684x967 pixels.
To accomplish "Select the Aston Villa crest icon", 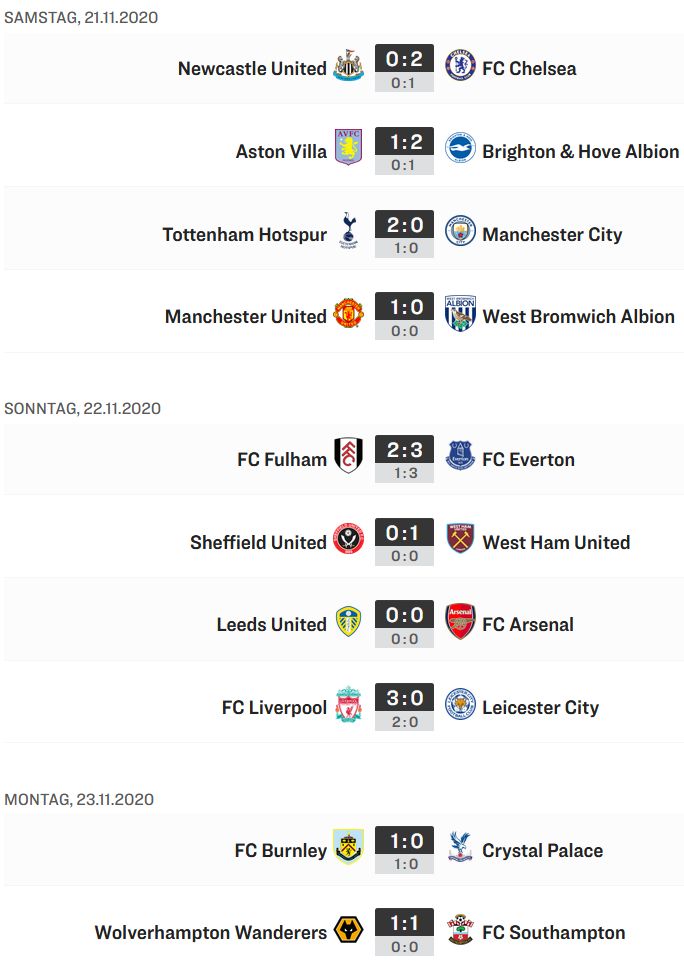I will [x=348, y=147].
